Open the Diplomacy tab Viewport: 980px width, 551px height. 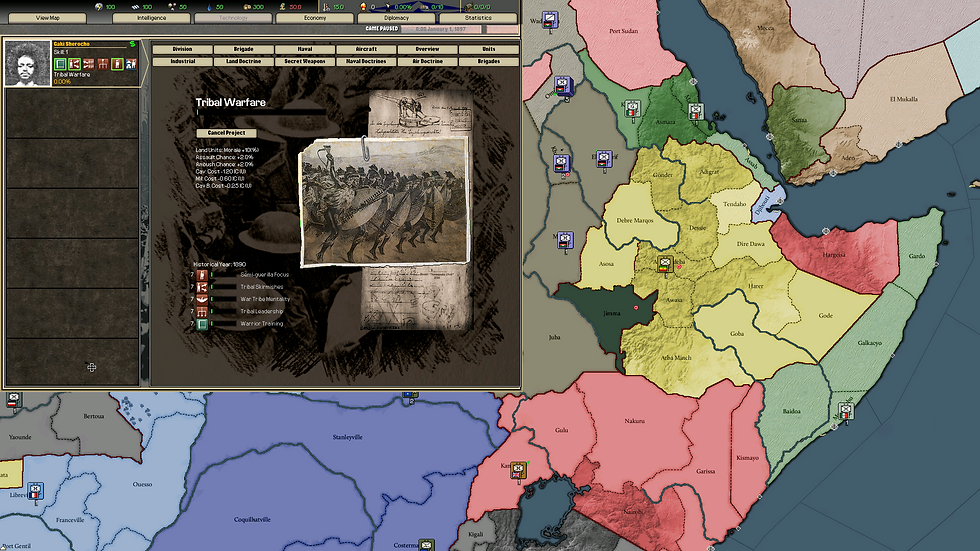[396, 18]
